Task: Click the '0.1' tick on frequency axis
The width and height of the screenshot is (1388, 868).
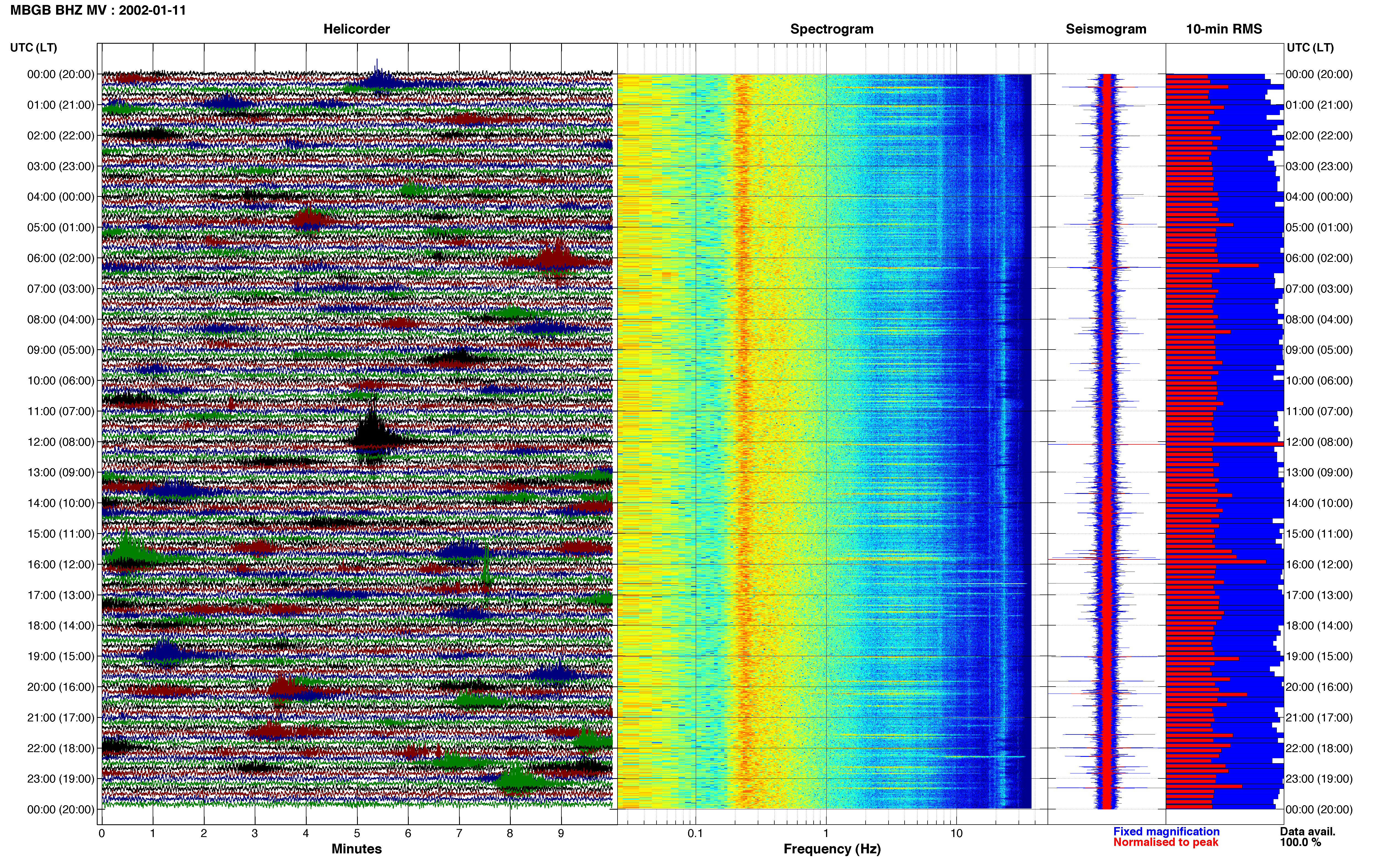Action: (x=695, y=833)
